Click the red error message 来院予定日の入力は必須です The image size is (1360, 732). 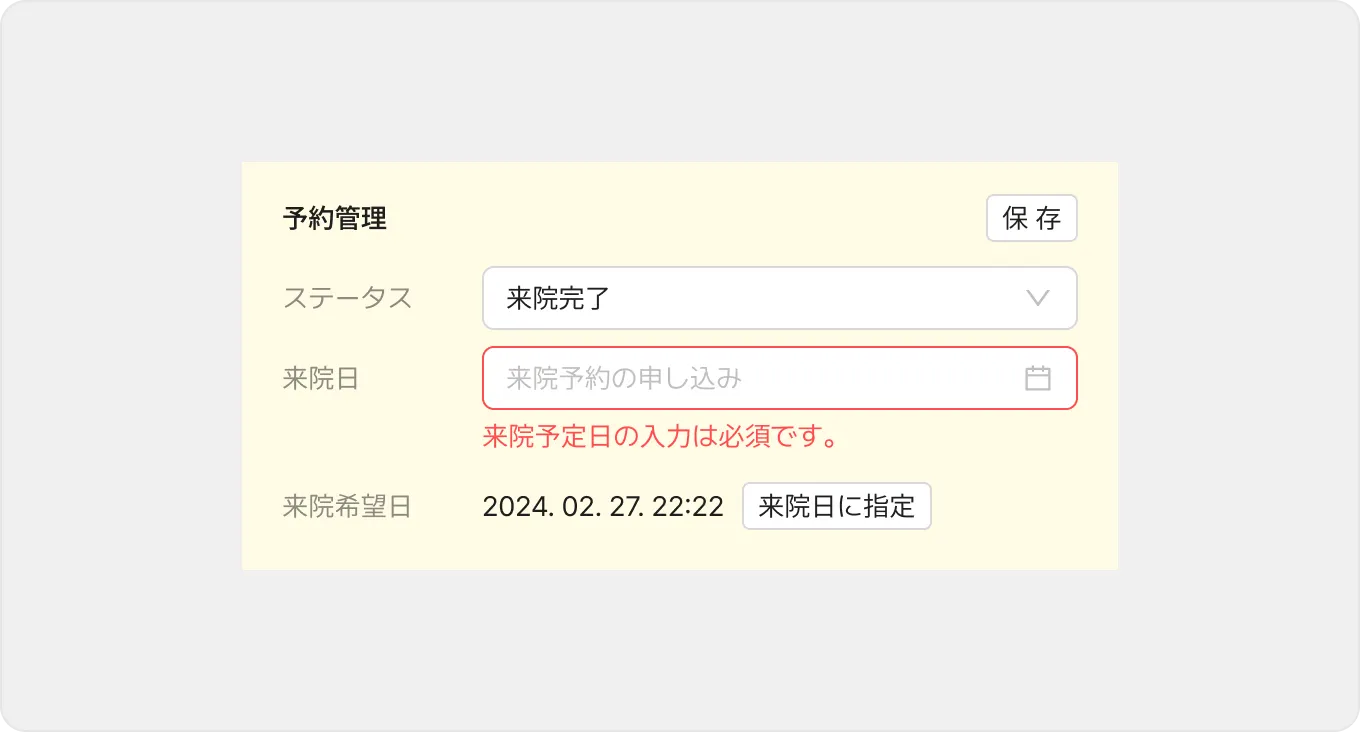[659, 437]
